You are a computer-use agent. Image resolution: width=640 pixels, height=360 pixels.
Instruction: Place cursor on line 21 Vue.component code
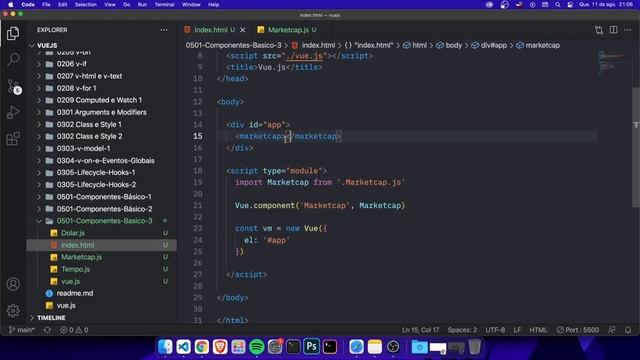320,205
